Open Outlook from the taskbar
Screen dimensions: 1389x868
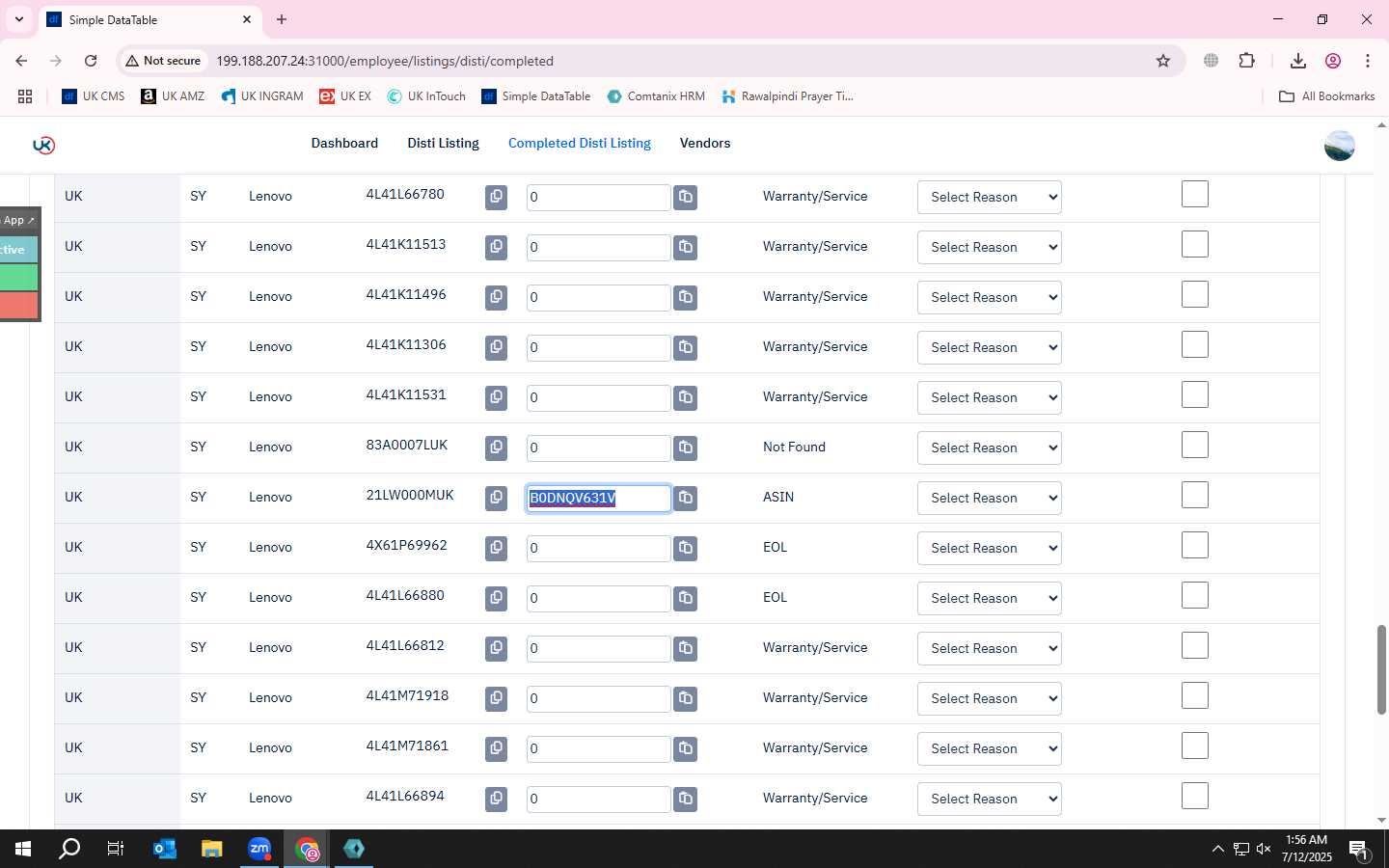pos(165,849)
